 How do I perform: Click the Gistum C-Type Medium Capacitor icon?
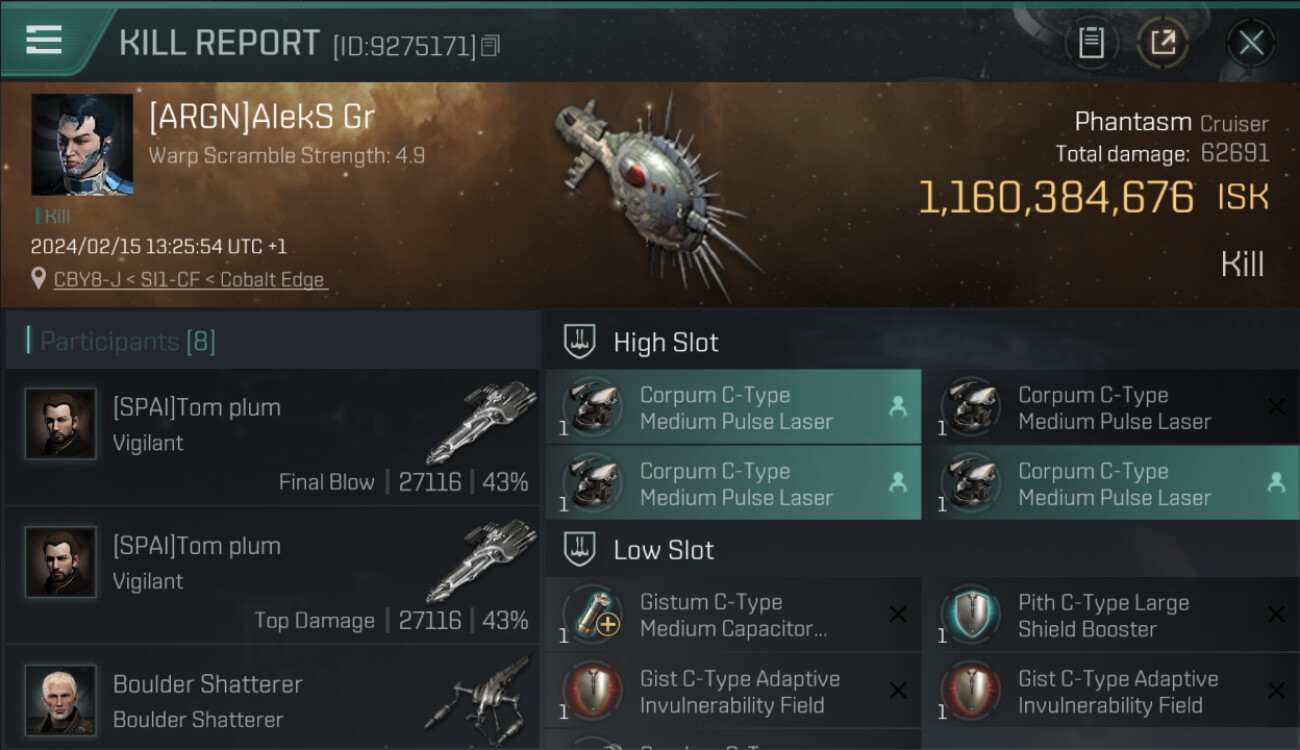(592, 615)
